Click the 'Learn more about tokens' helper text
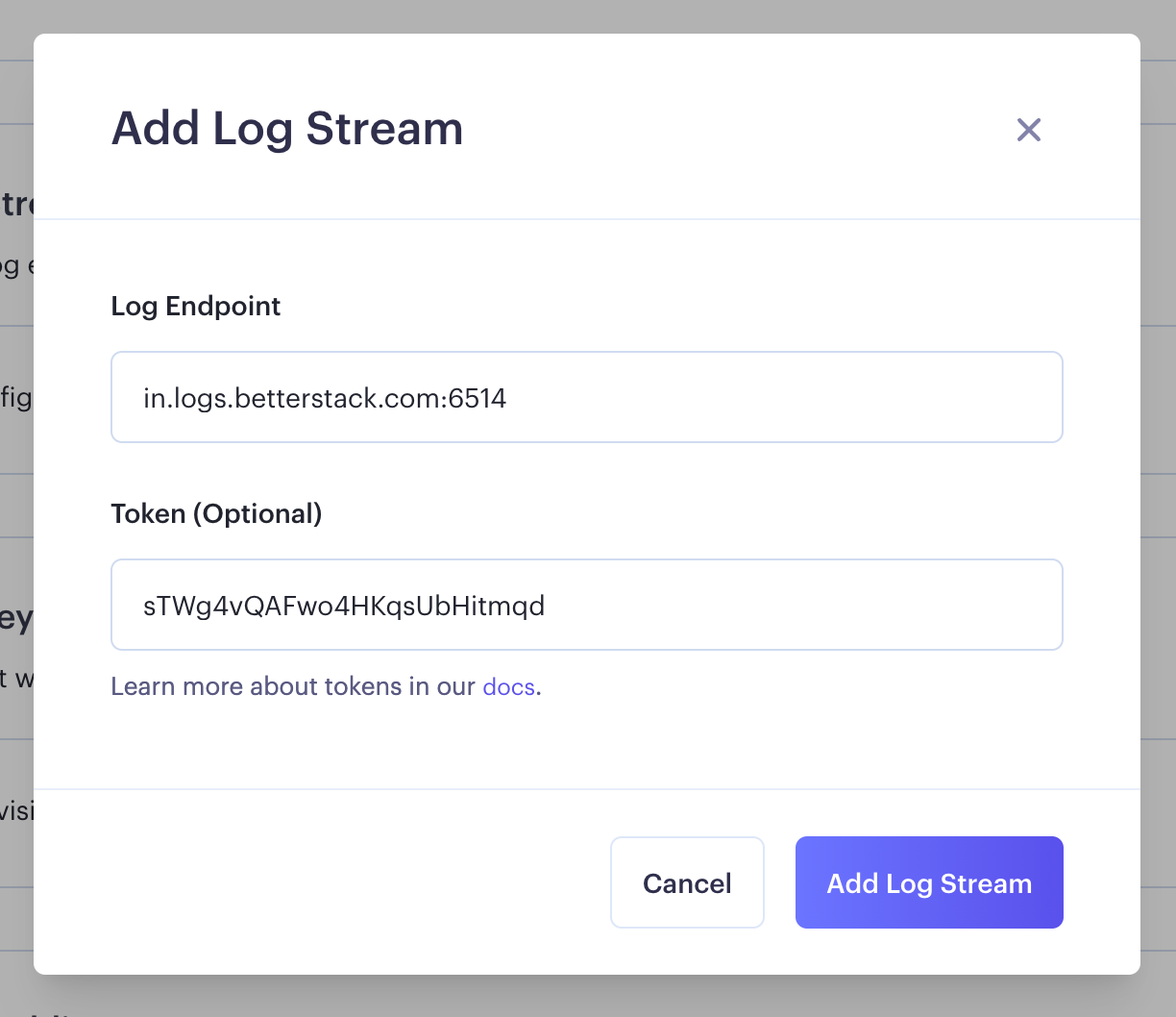The height and width of the screenshot is (1017, 1176). tap(327, 686)
